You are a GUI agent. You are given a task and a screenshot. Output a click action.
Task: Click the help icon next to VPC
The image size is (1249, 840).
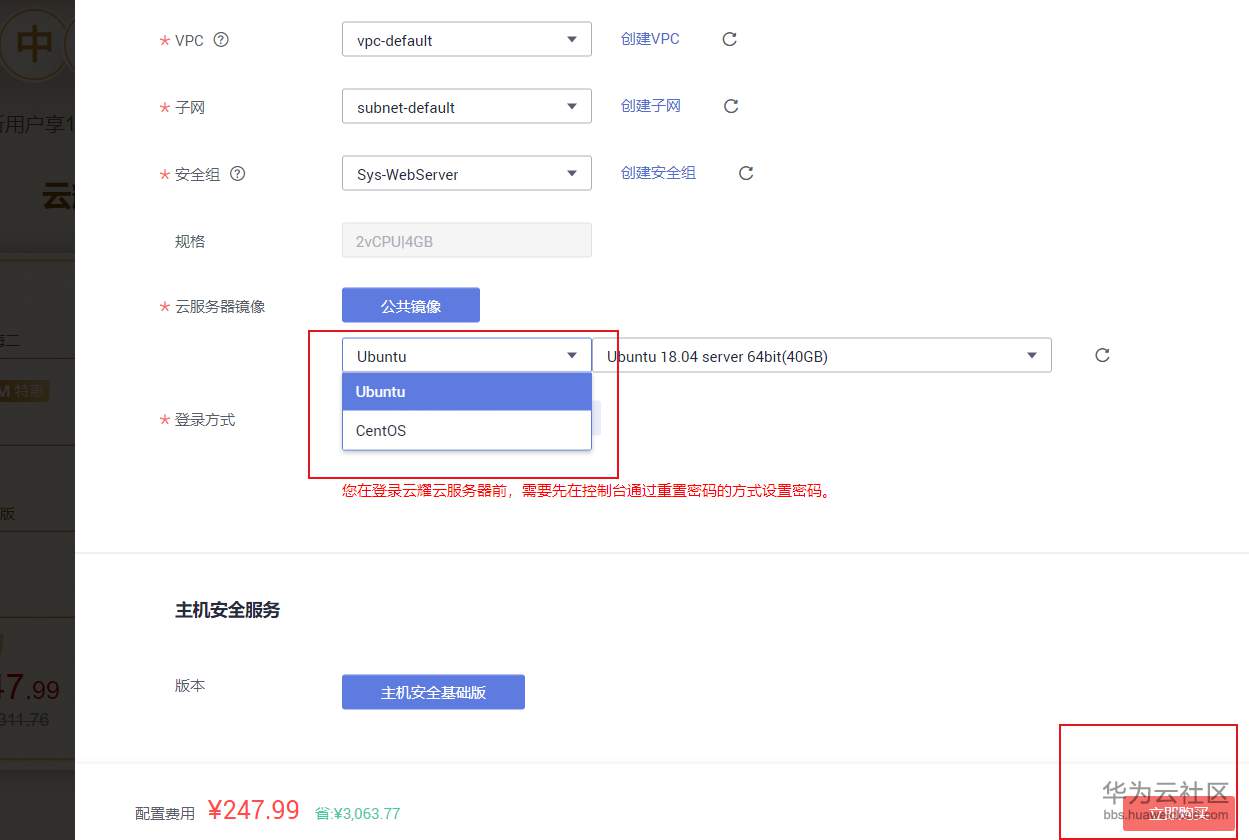[x=222, y=40]
